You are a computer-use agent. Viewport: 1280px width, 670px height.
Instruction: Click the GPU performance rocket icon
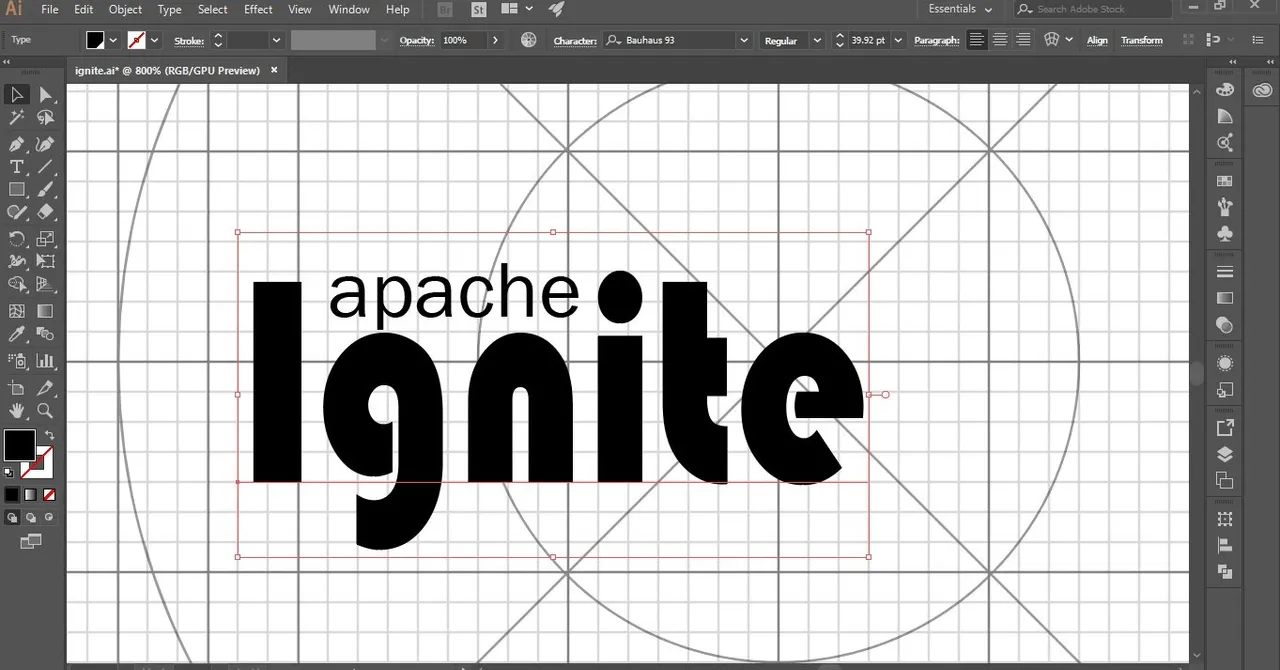[556, 9]
